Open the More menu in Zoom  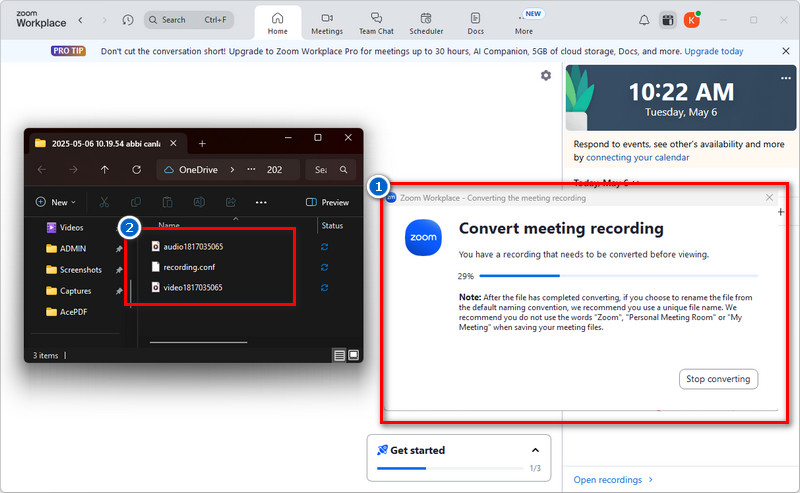[x=524, y=23]
